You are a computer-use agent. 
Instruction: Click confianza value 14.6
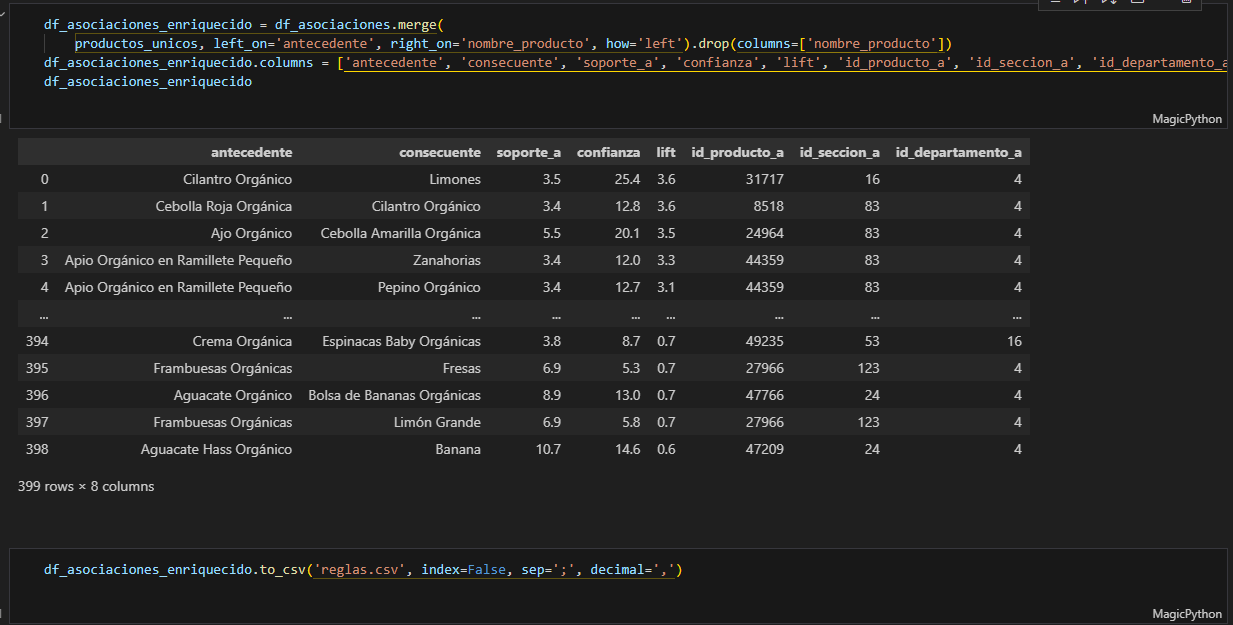pos(627,449)
